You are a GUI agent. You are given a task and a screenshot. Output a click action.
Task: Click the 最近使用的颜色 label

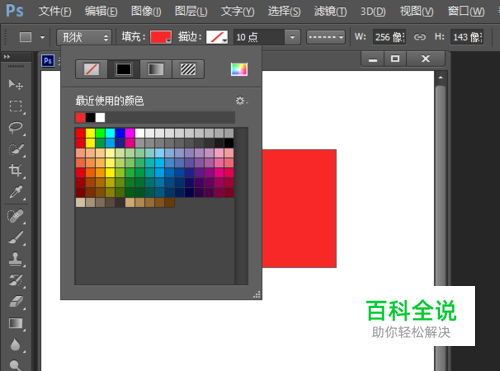(110, 101)
